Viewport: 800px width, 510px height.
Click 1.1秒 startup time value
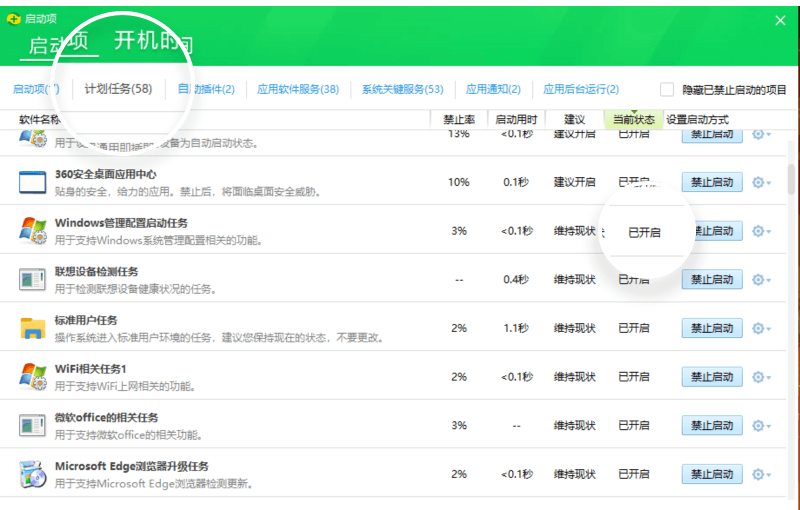point(516,328)
